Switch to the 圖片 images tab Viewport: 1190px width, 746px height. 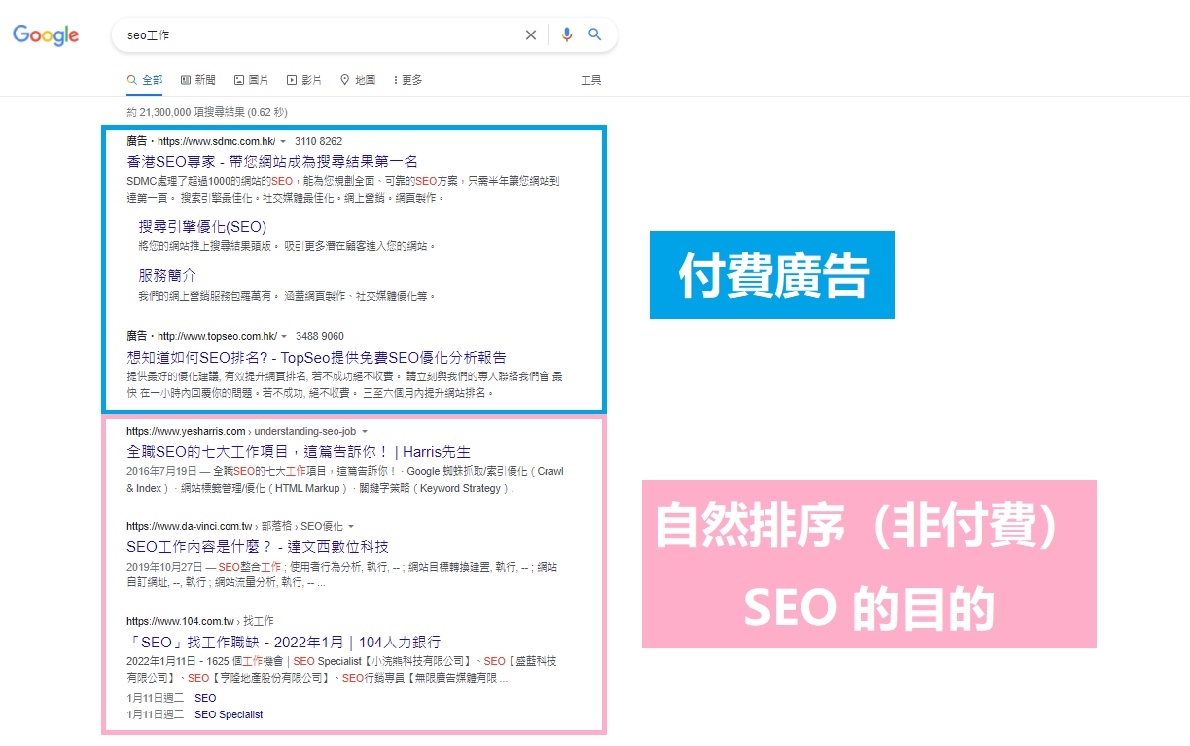point(251,80)
